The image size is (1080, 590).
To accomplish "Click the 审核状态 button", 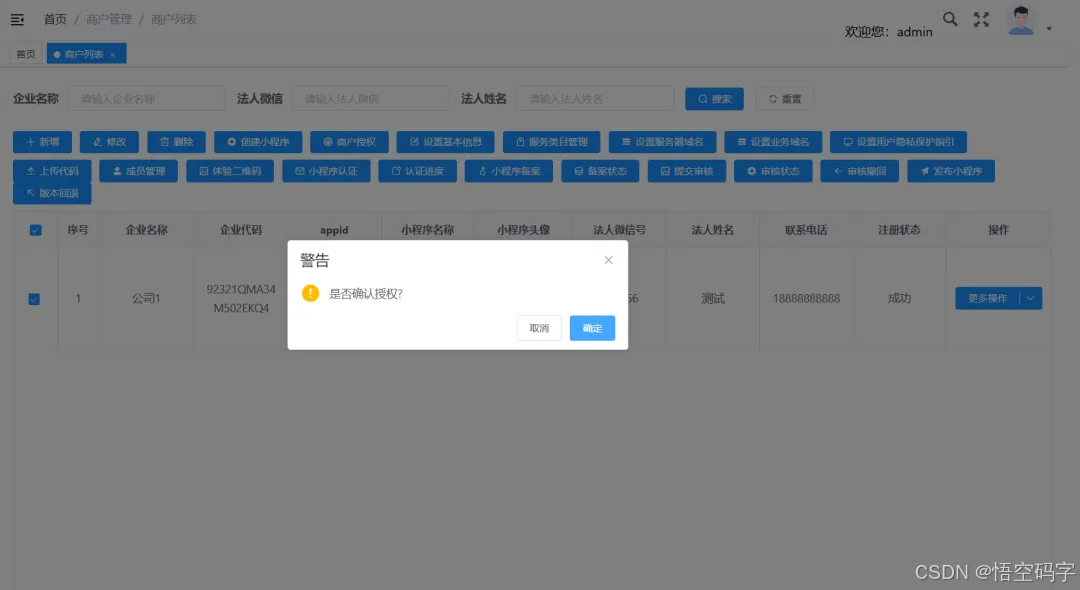I will (x=773, y=171).
